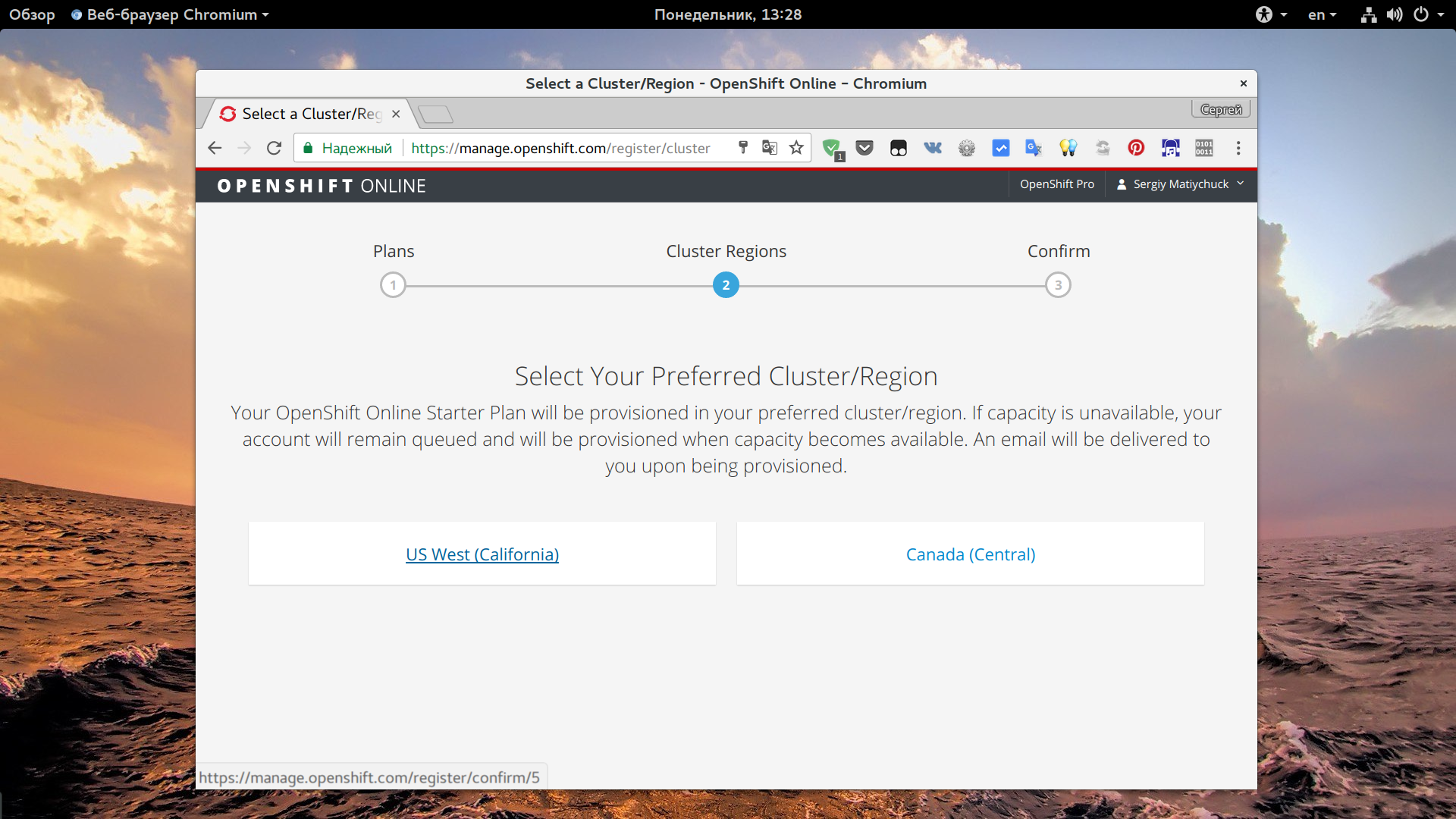Open Chromium three-dot menu

[1238, 148]
